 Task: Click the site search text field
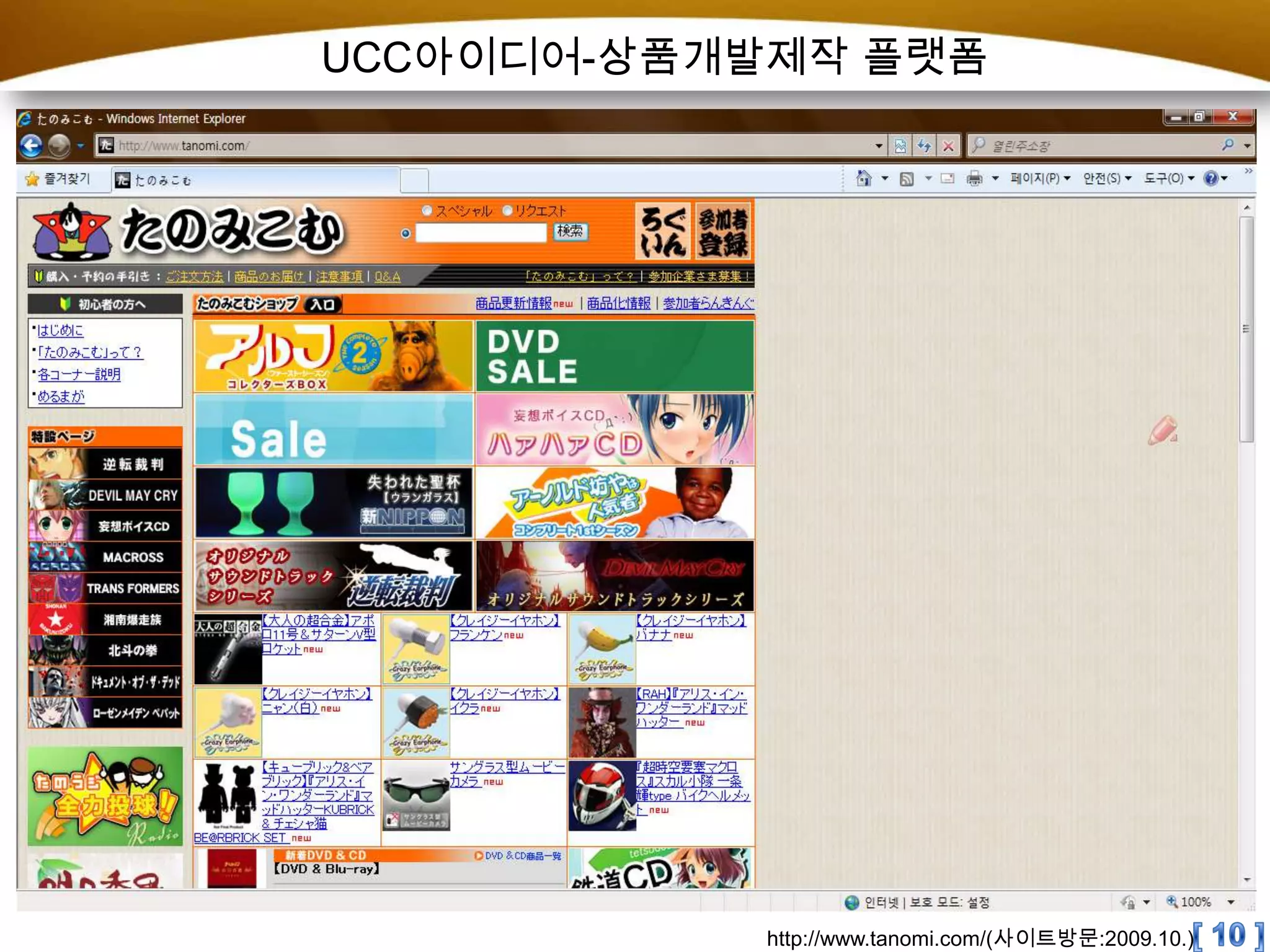coord(481,233)
